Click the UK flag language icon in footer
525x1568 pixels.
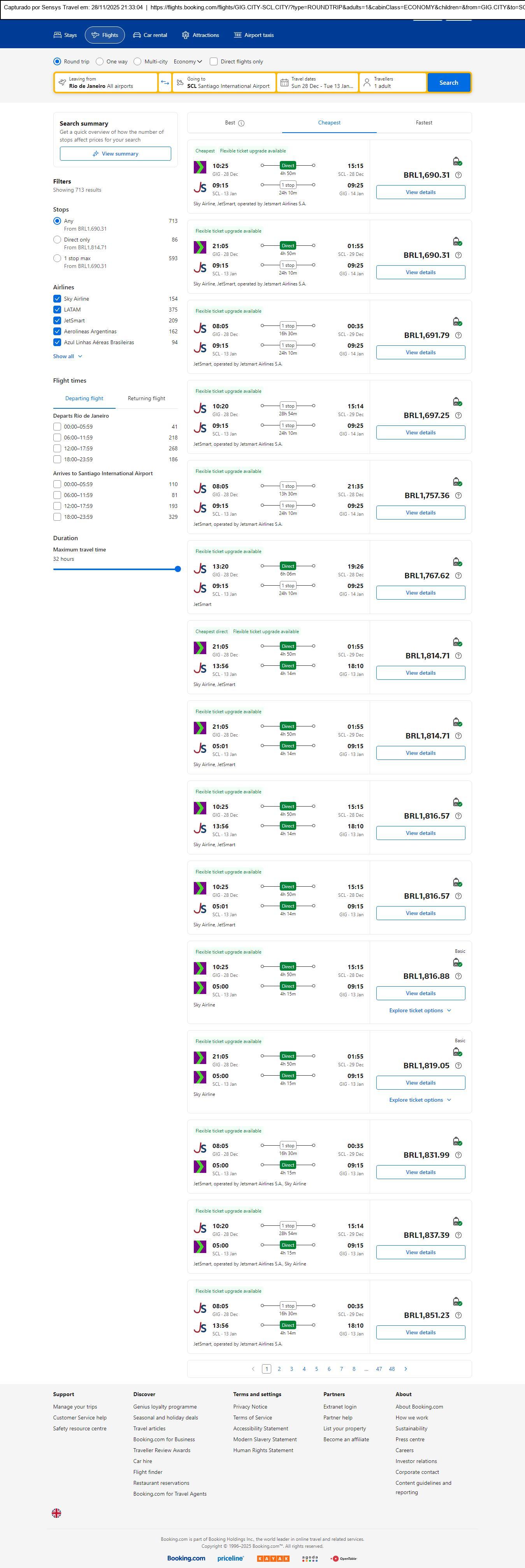click(x=57, y=1513)
